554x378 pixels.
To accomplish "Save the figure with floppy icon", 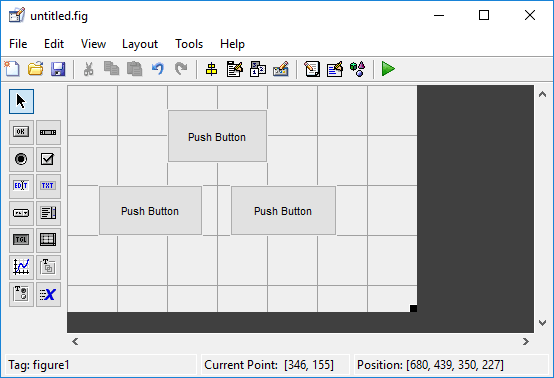I will coord(58,69).
